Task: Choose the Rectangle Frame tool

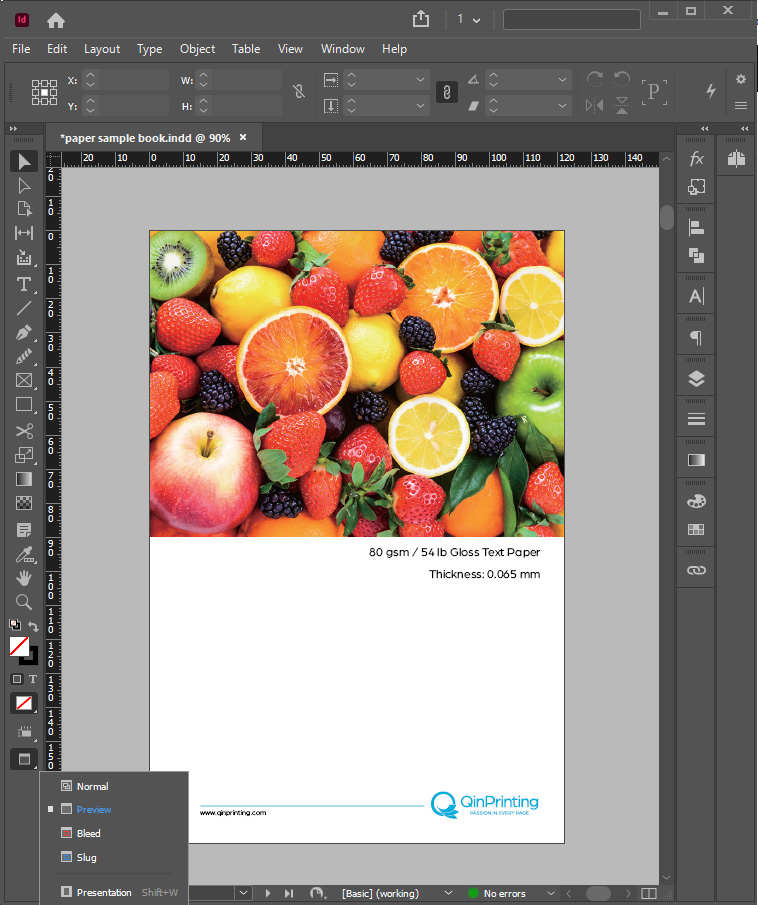Action: coord(24,381)
